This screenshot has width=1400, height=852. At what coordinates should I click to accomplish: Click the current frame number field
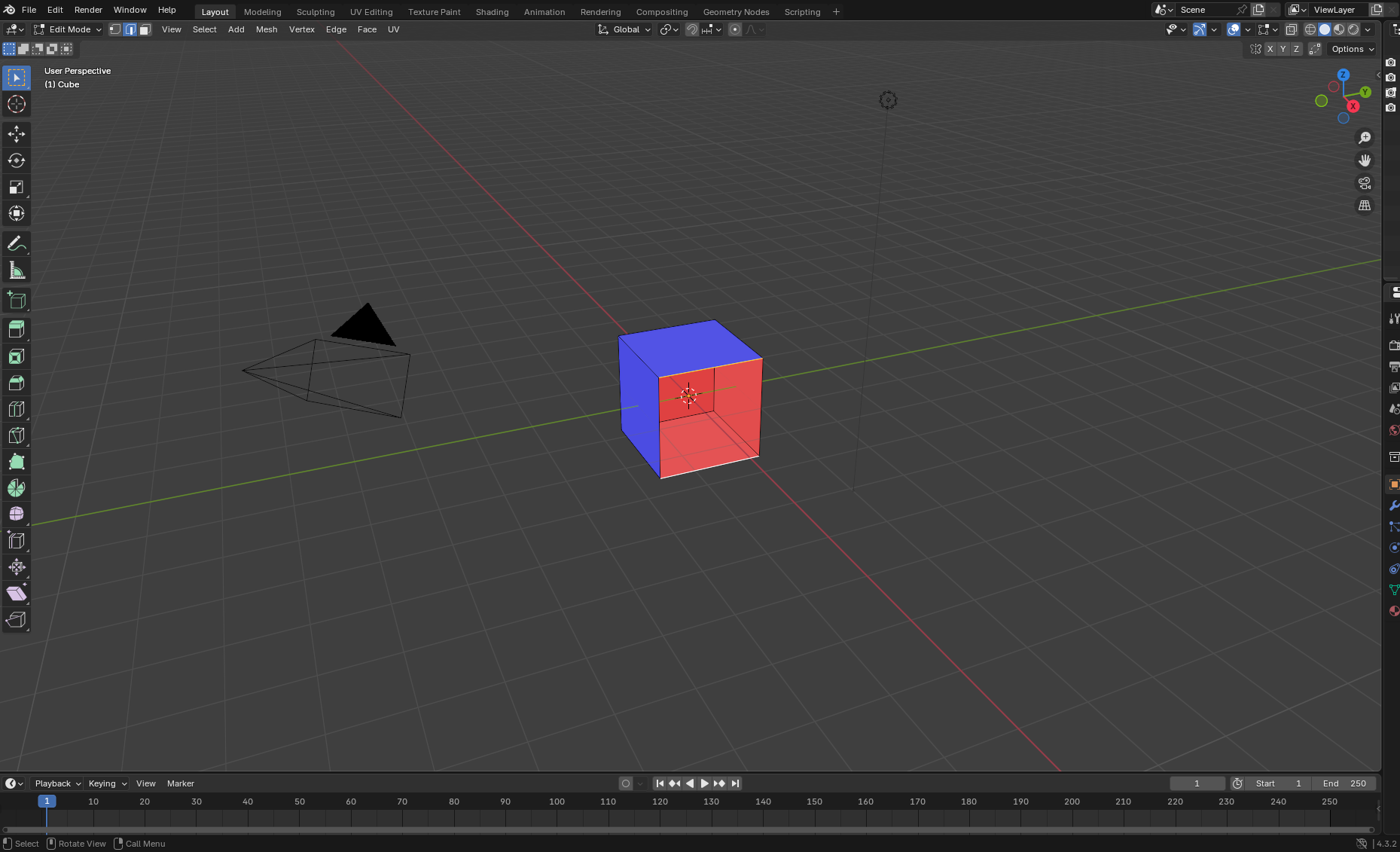point(1197,783)
